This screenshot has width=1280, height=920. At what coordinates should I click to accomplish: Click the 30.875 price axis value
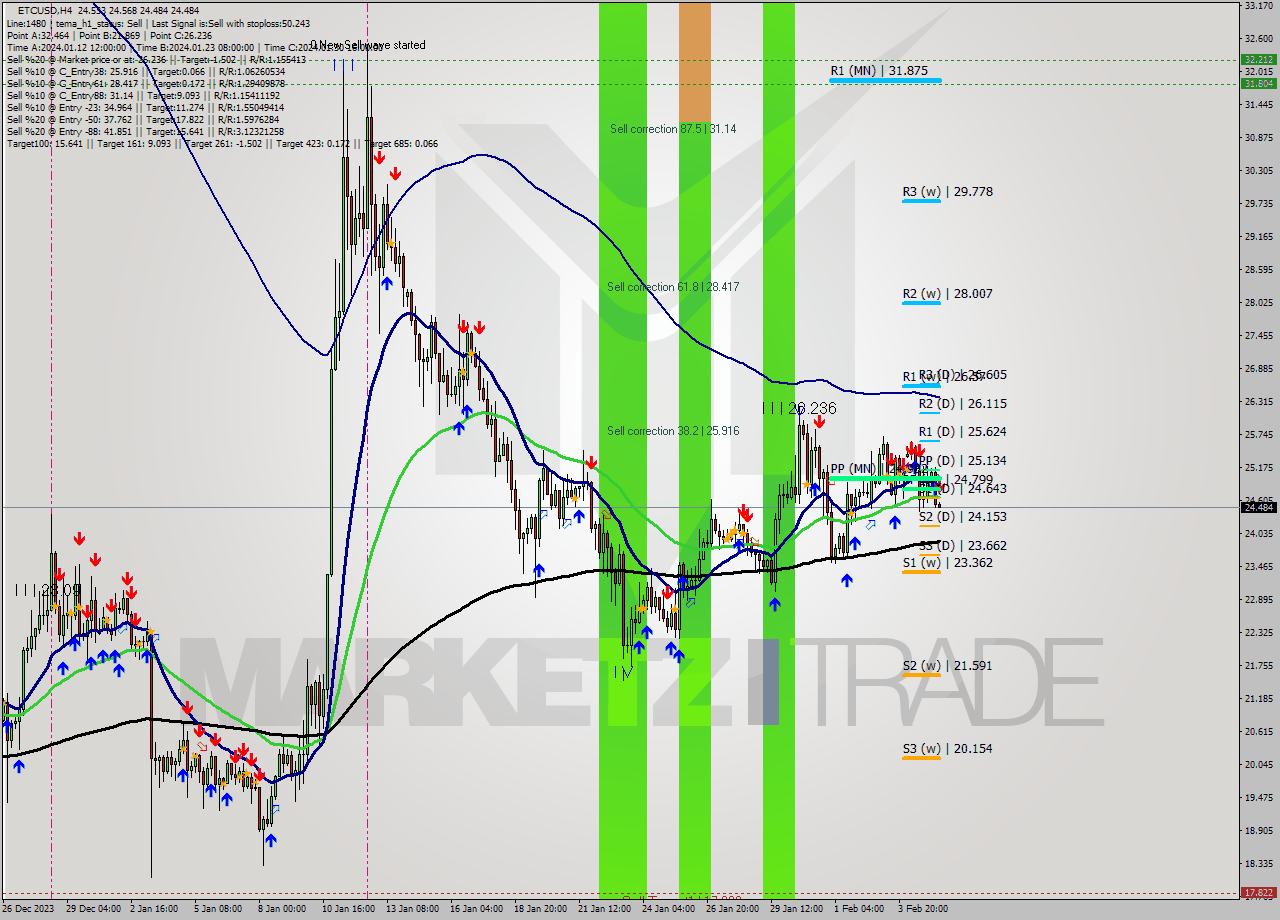[x=1257, y=137]
